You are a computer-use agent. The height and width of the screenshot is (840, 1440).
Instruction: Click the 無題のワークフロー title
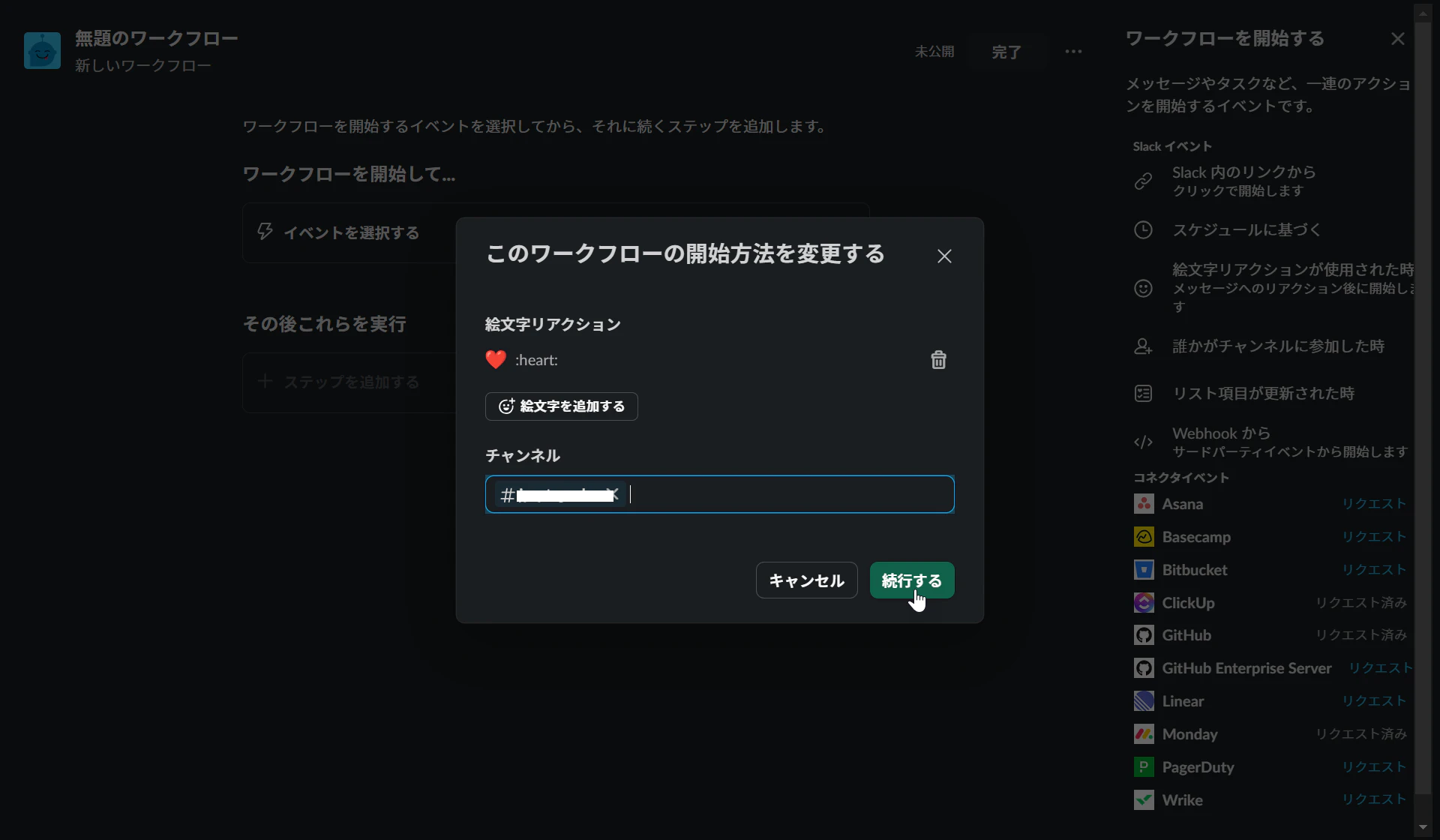pyautogui.click(x=157, y=38)
